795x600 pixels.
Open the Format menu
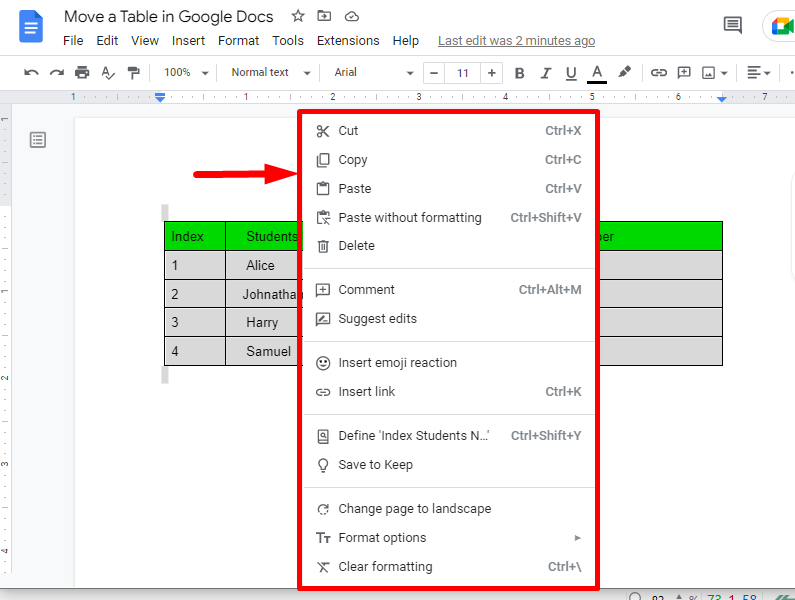click(238, 41)
